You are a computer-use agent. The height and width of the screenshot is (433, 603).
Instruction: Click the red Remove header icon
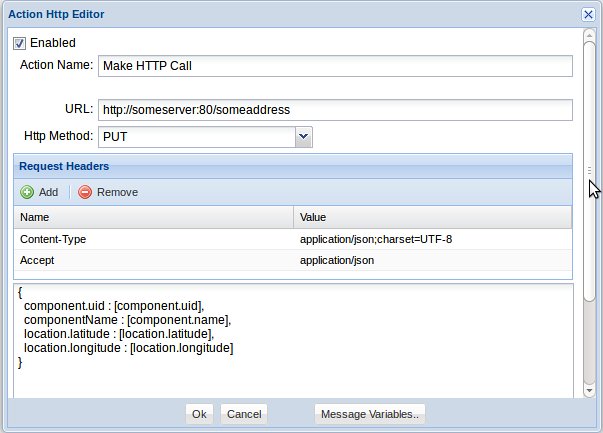coord(85,192)
